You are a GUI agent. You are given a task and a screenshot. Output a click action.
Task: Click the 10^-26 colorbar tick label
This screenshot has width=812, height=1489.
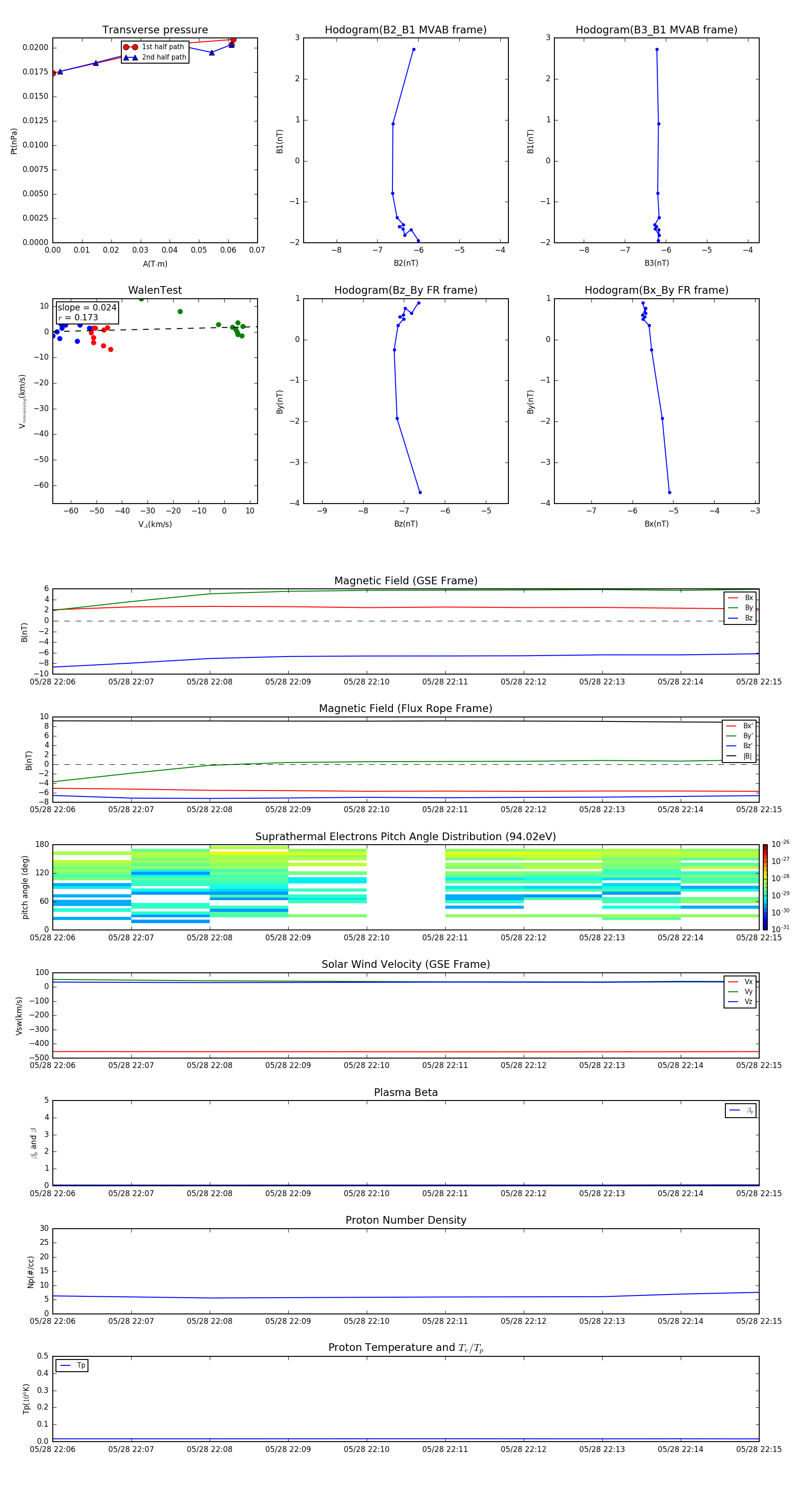click(780, 844)
